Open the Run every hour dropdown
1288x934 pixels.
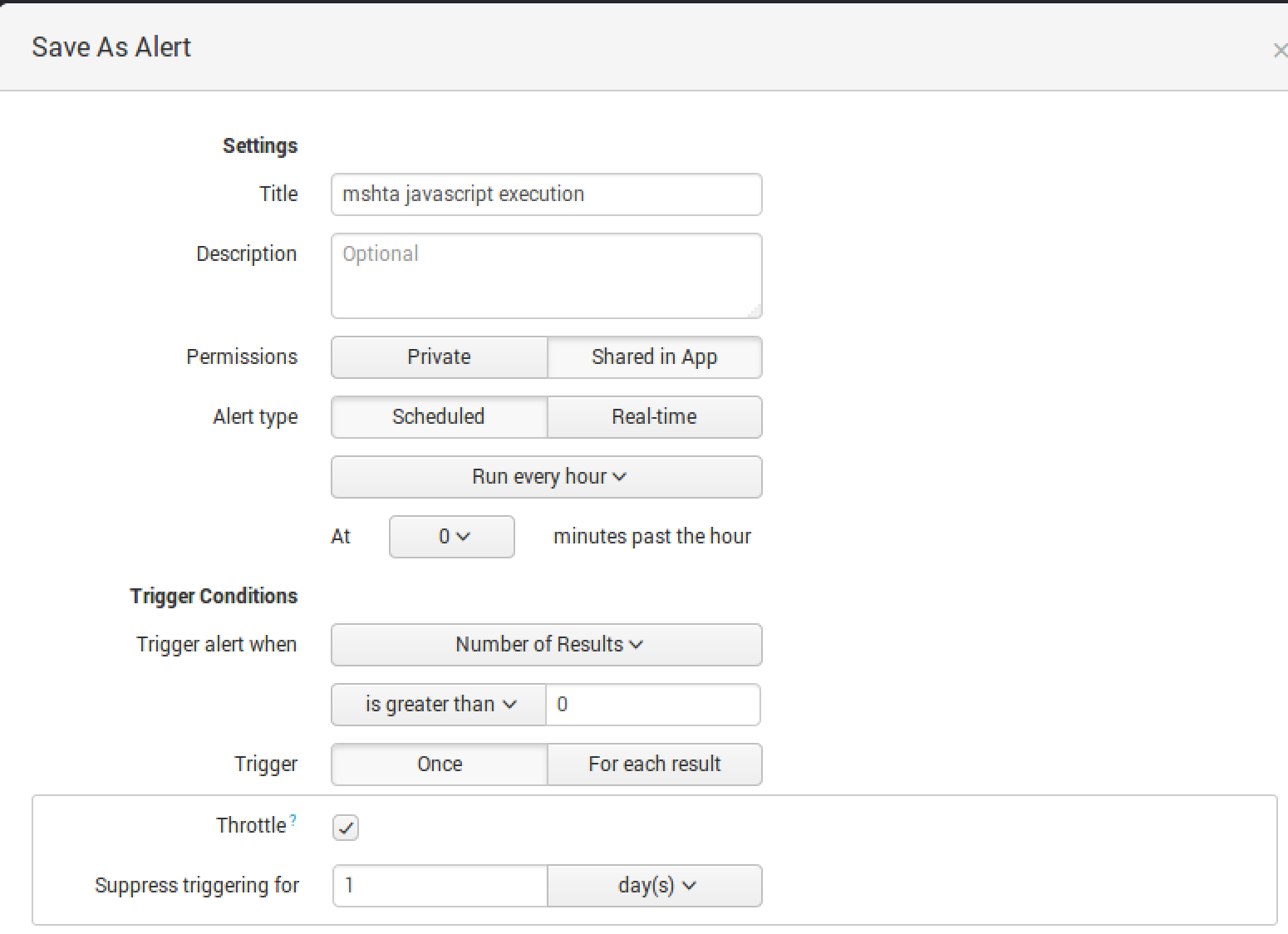[x=547, y=477]
